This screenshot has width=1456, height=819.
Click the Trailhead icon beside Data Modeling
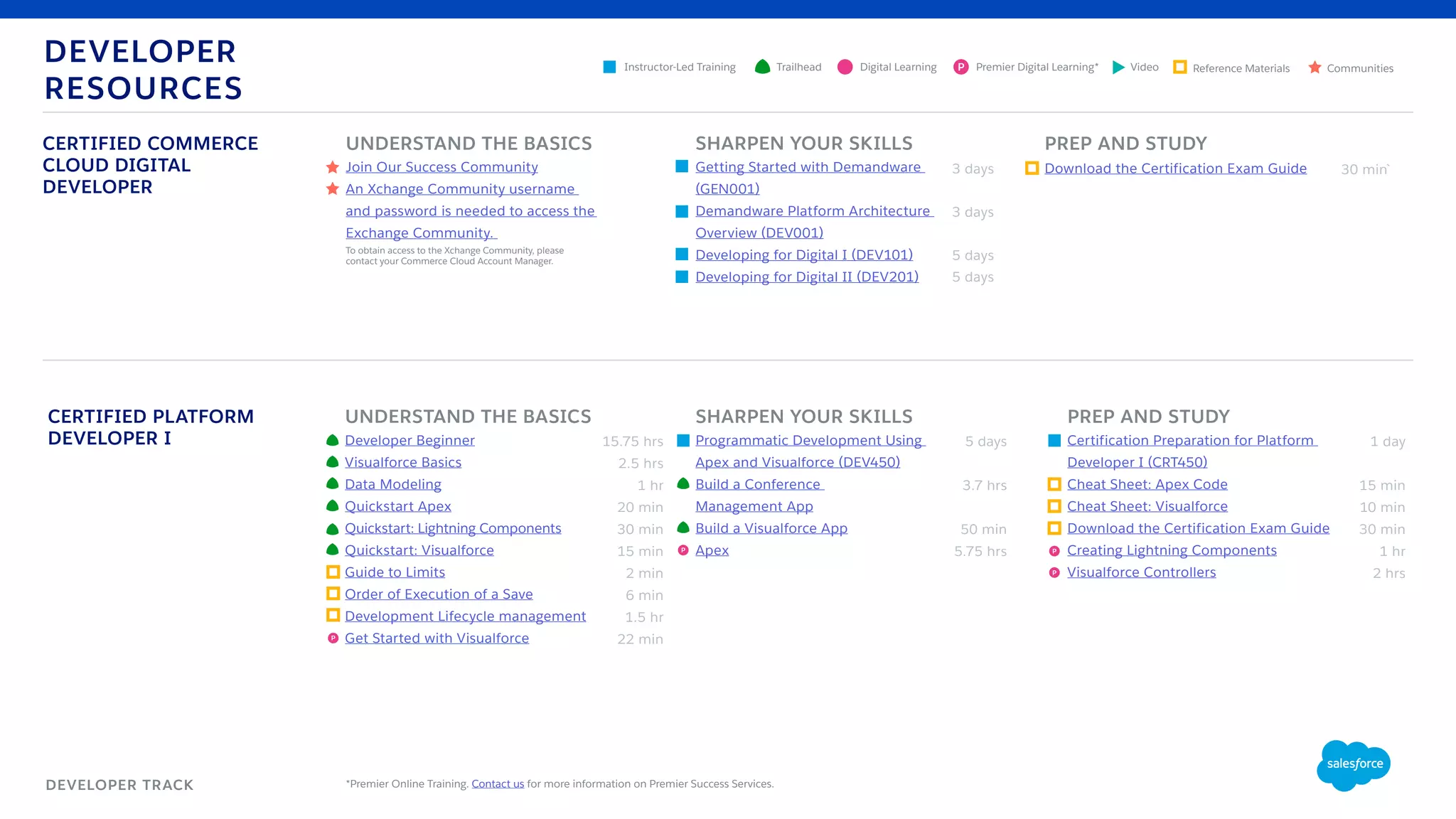[x=332, y=484]
